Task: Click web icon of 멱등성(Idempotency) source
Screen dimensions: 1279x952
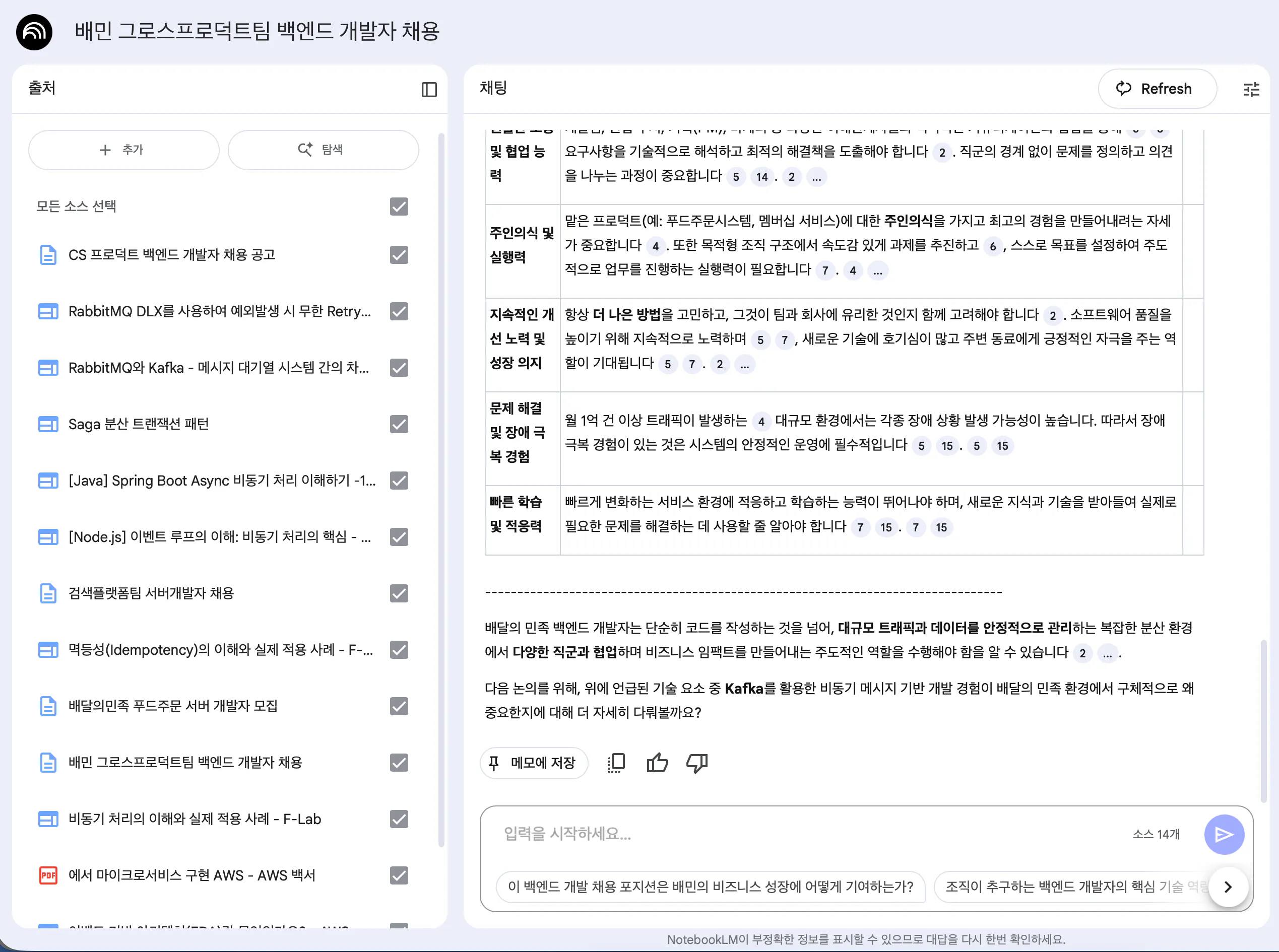Action: pyautogui.click(x=48, y=650)
